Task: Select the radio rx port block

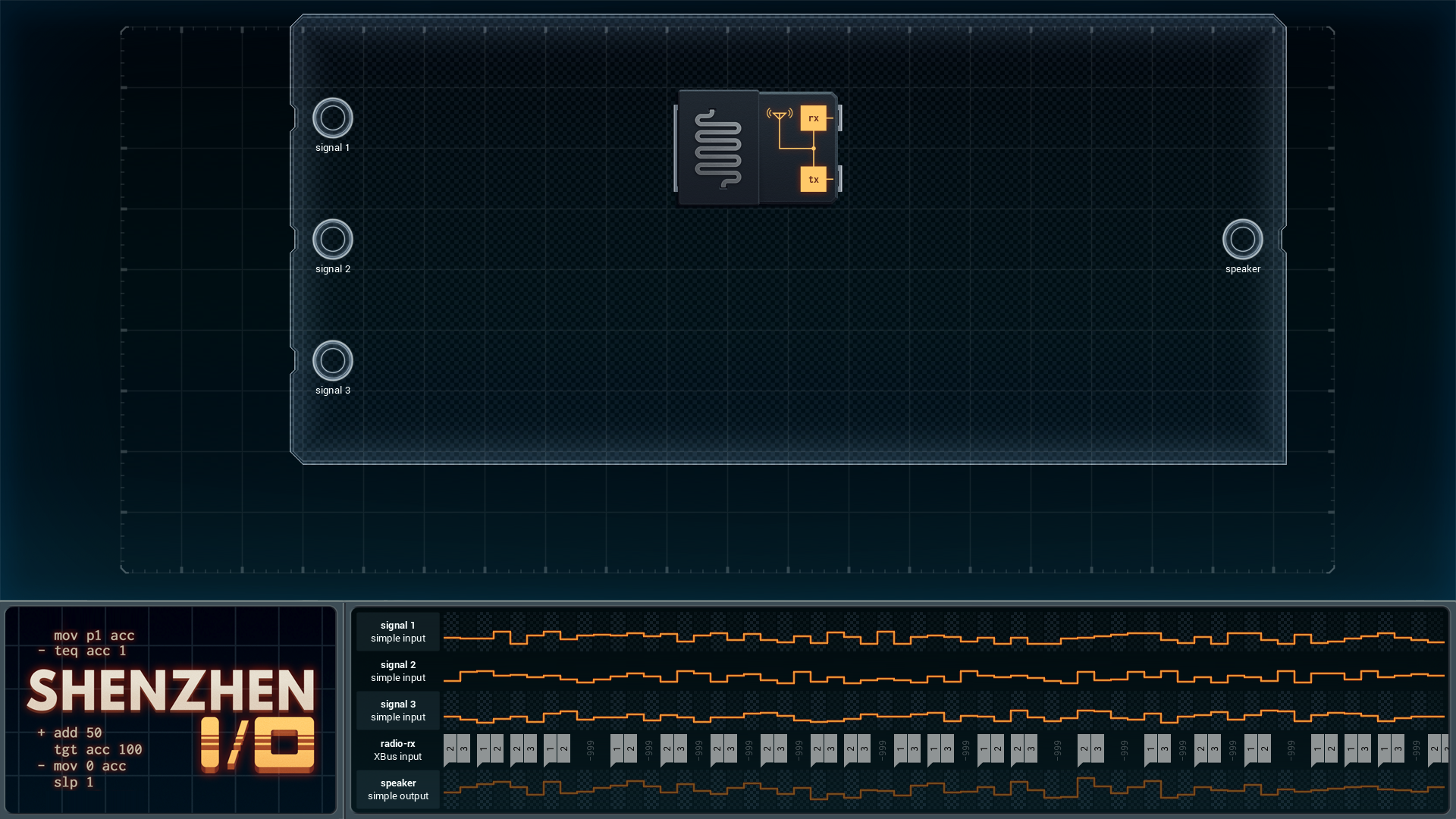Action: (x=813, y=118)
